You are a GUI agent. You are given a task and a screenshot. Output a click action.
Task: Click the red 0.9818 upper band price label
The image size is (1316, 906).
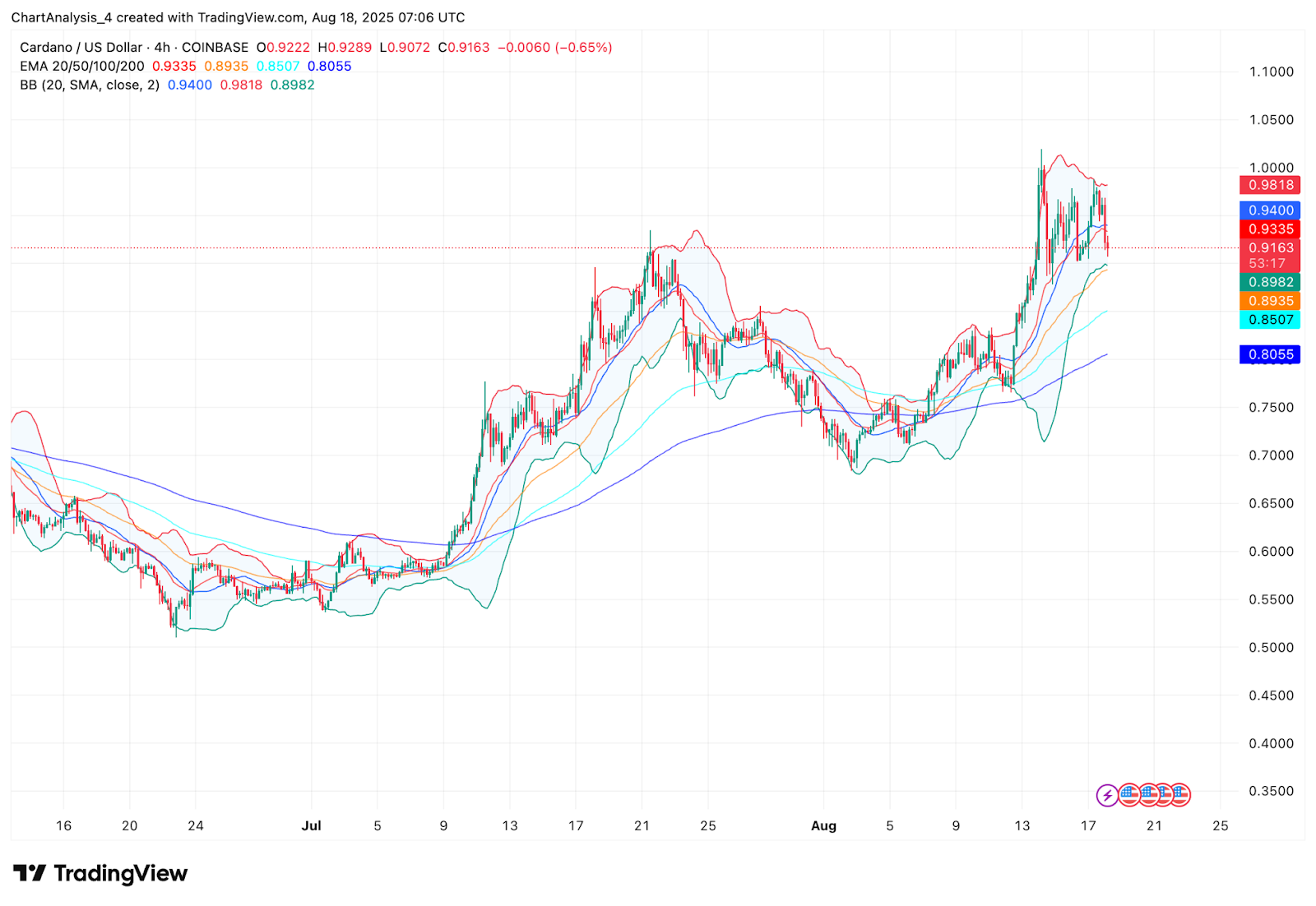click(1270, 186)
